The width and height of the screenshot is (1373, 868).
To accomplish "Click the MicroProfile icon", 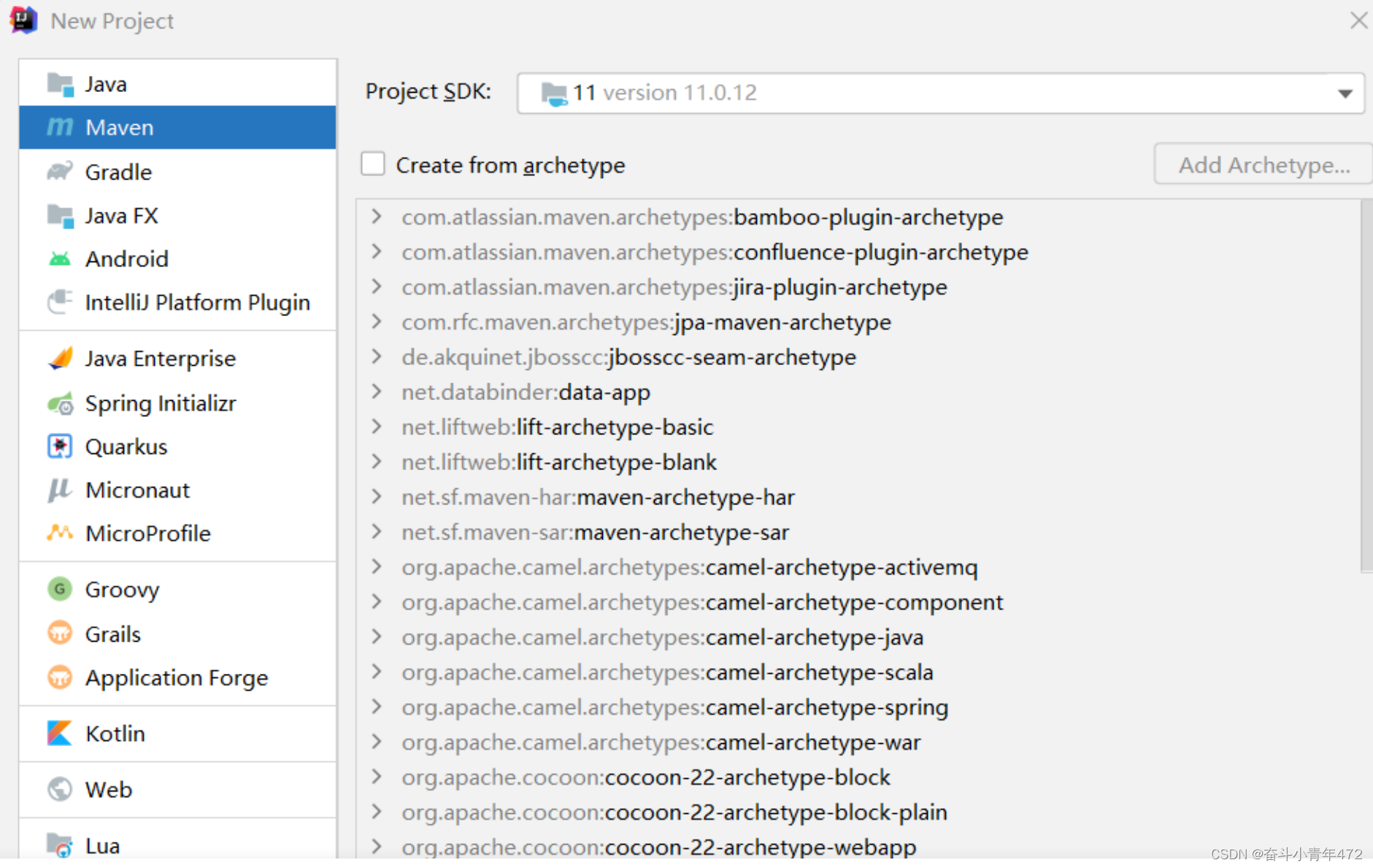I will [x=60, y=533].
